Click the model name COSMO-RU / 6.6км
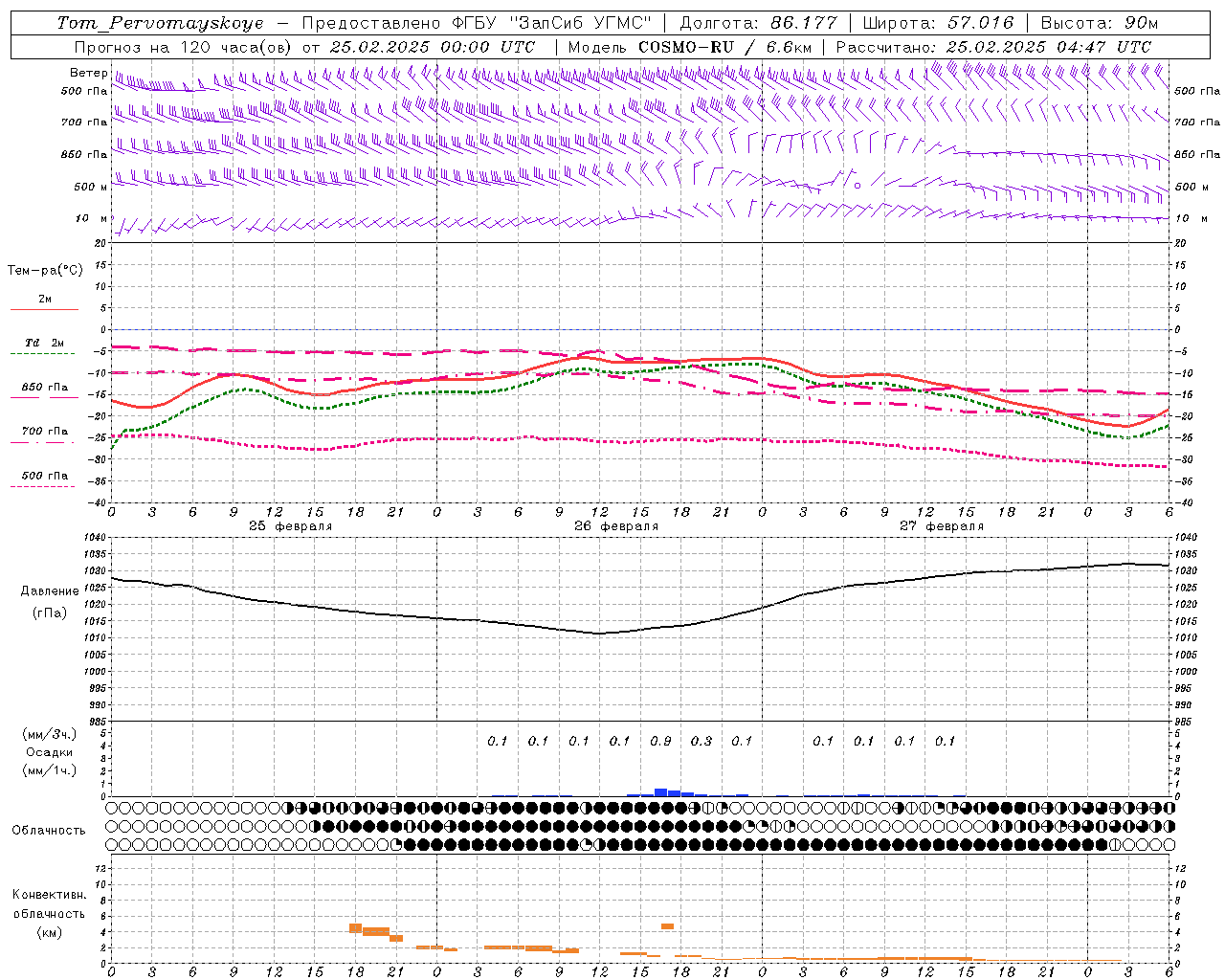 coord(724,47)
